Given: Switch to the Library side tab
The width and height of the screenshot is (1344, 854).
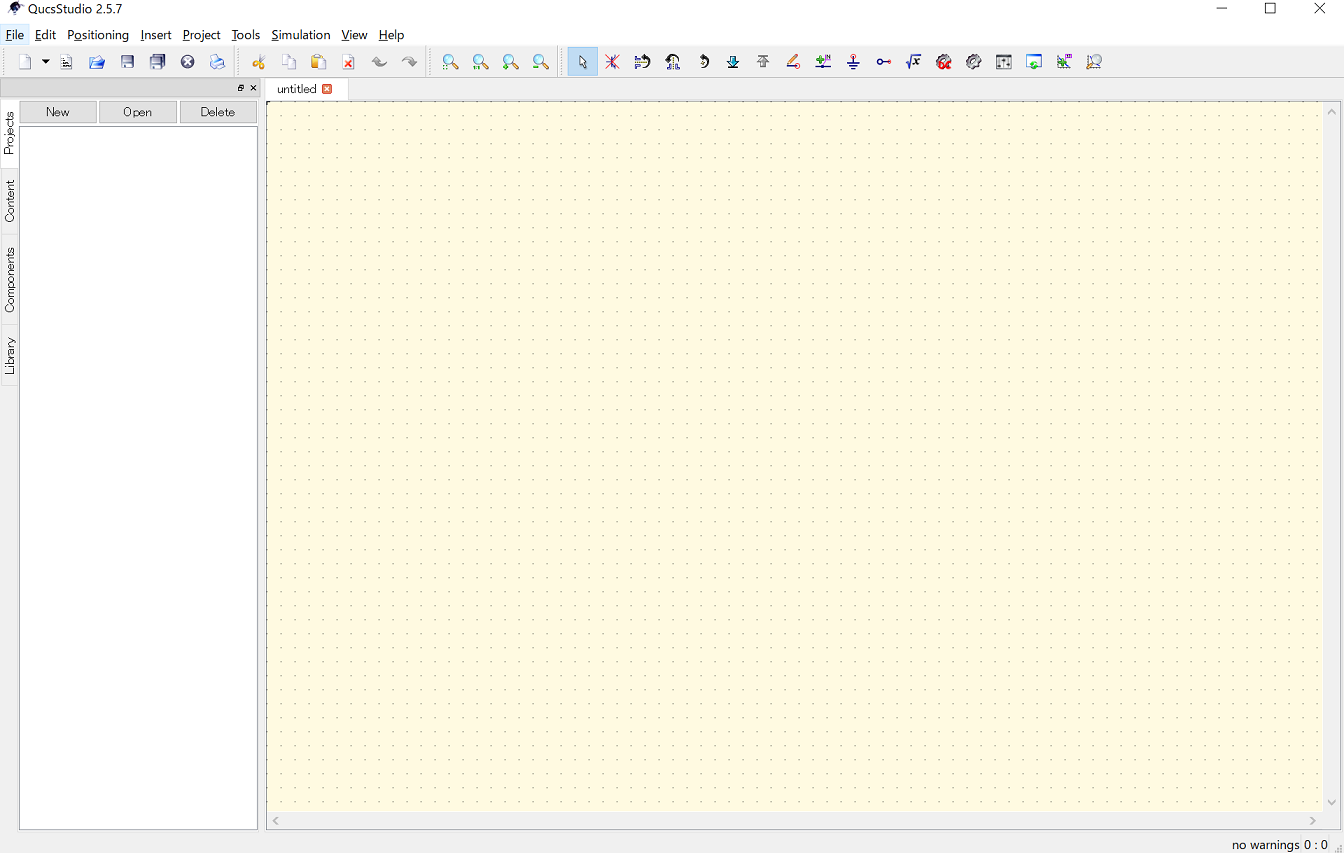Looking at the screenshot, I should 10,356.
